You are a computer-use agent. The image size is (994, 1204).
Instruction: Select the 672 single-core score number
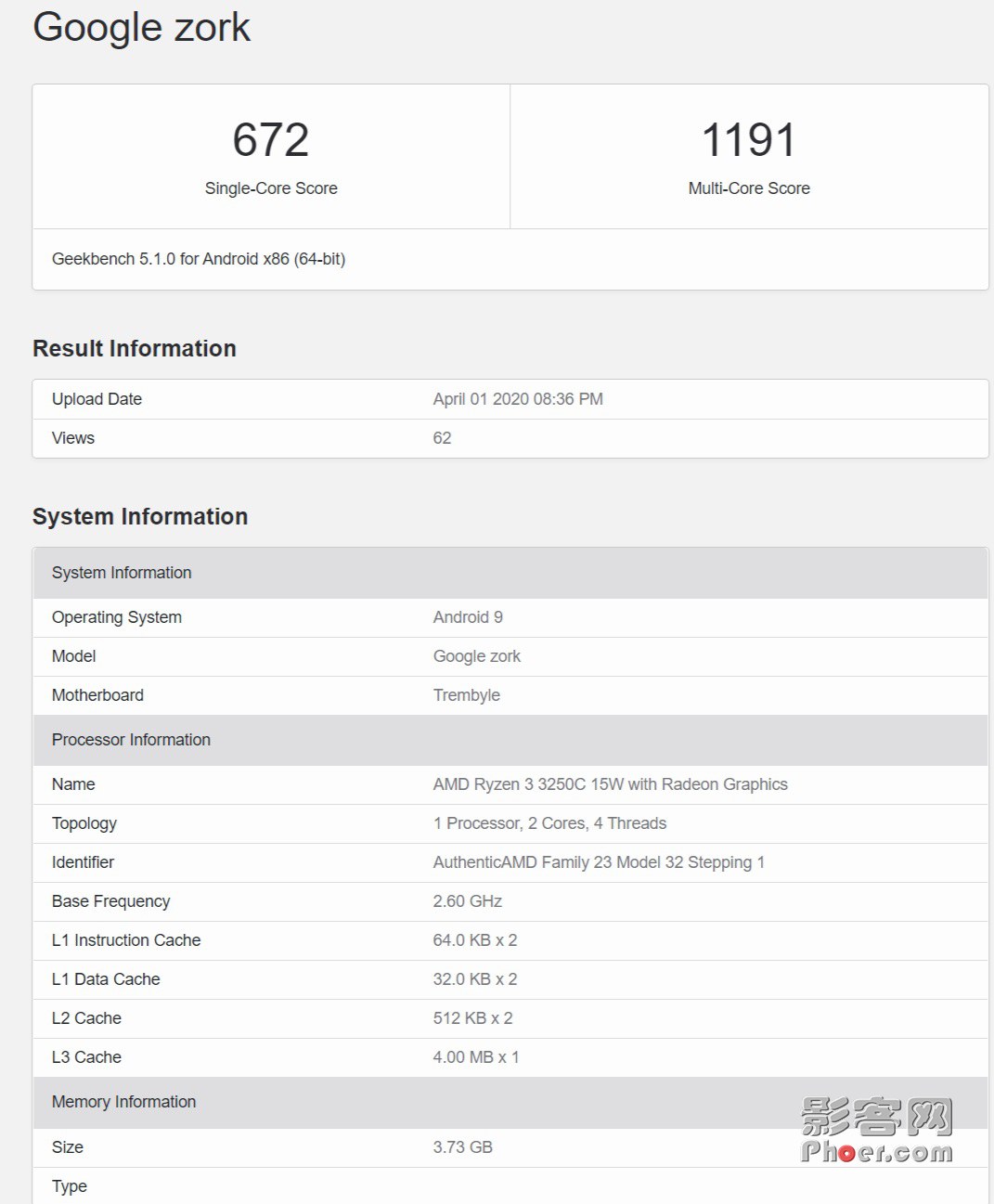tap(271, 140)
